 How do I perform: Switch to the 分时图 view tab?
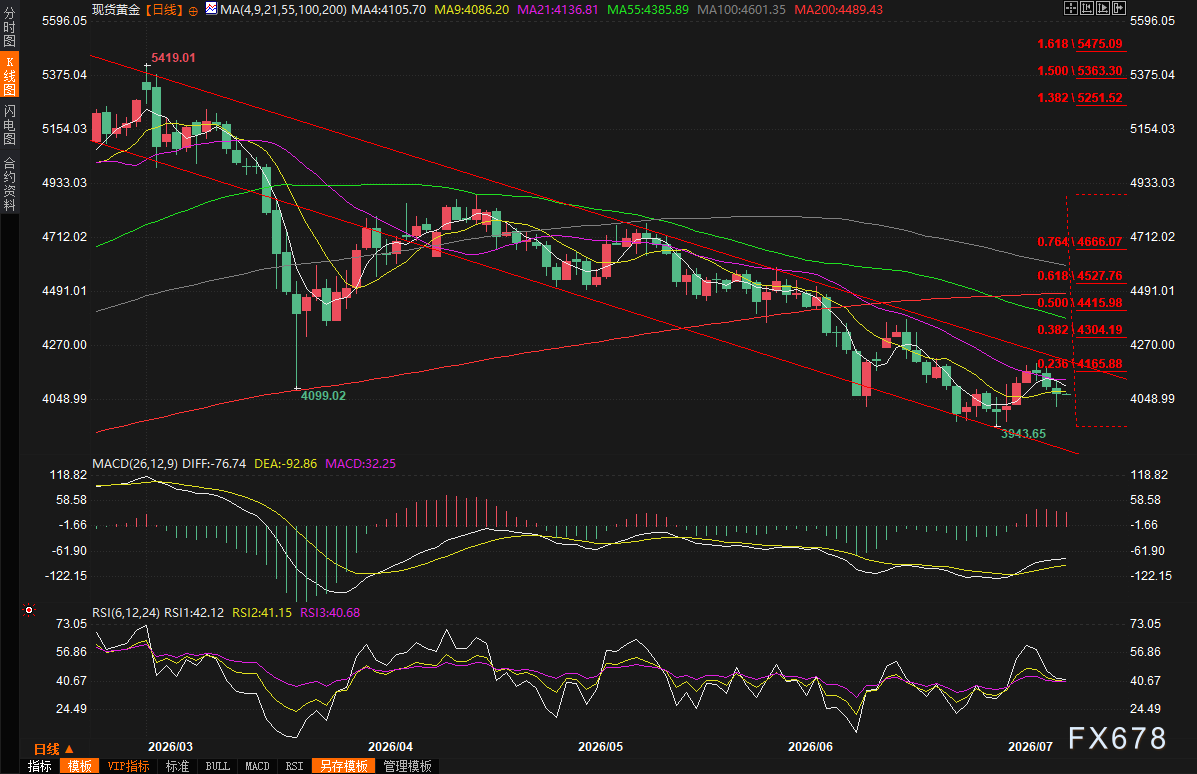(x=9, y=27)
